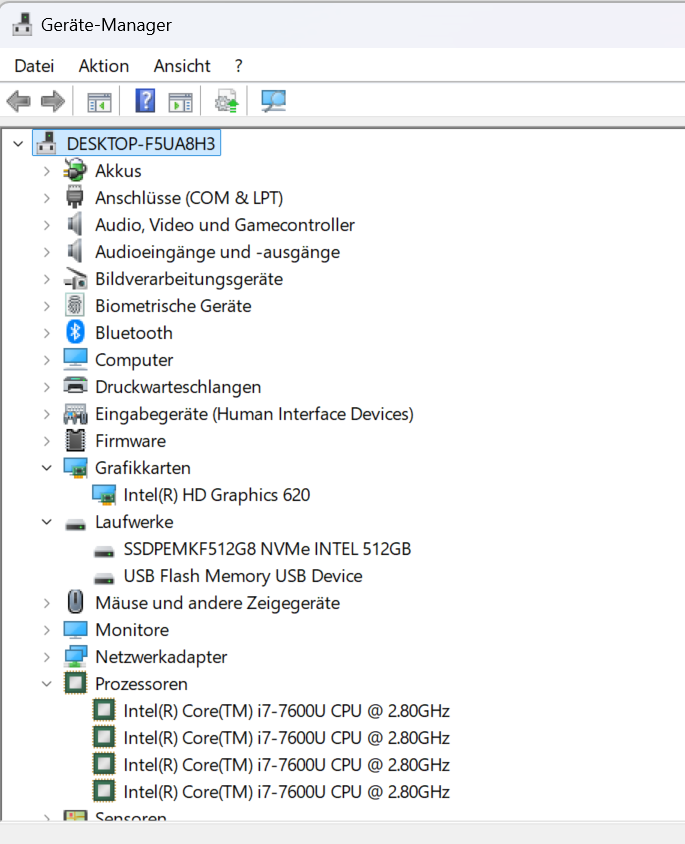Image resolution: width=685 pixels, height=844 pixels.
Task: Click the DESKTOP-F5UA8H3 computer icon
Action: [x=46, y=143]
